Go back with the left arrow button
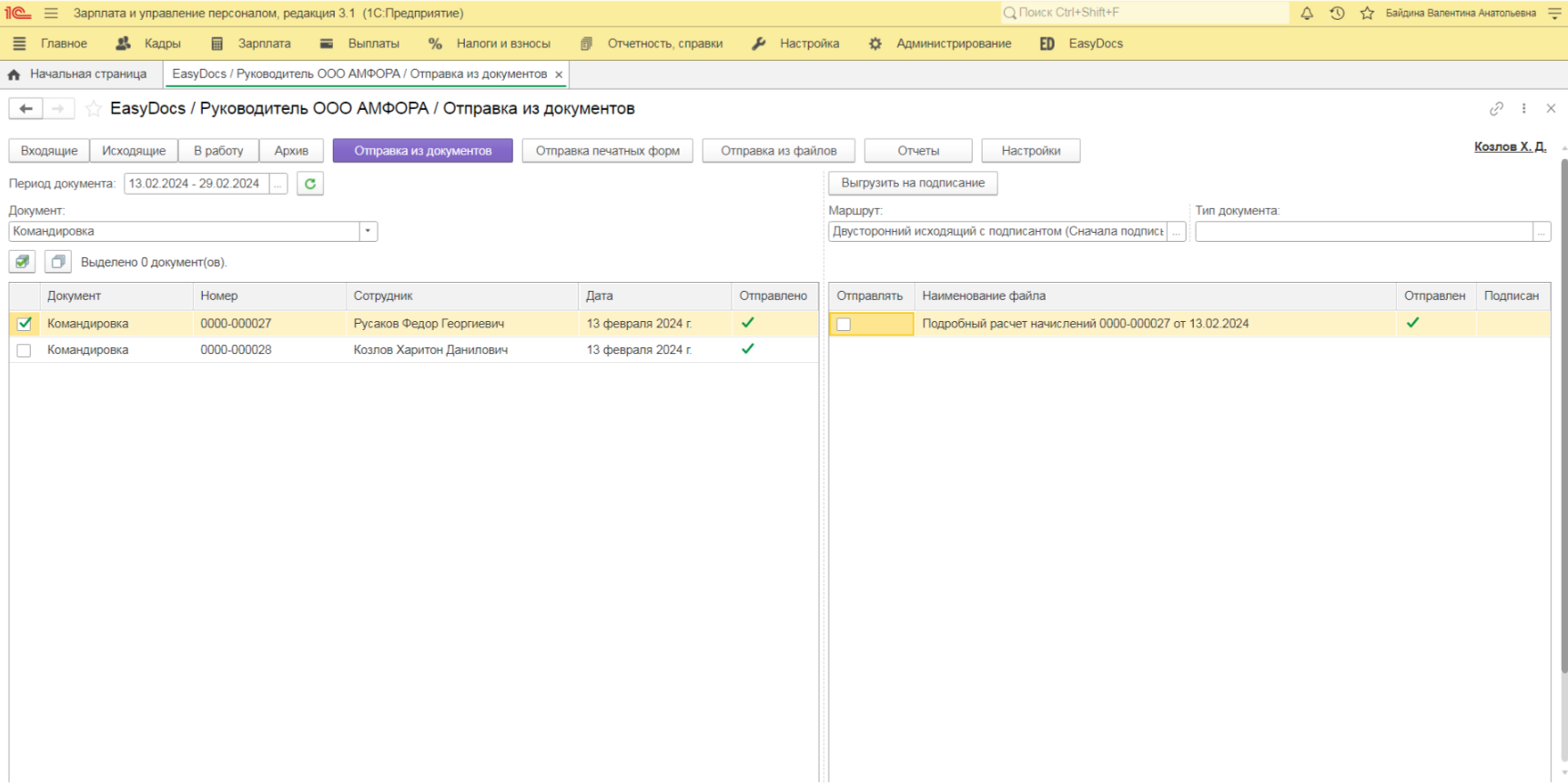 tap(25, 108)
